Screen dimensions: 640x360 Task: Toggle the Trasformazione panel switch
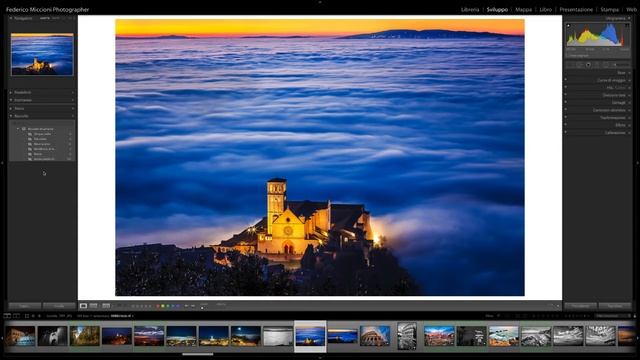566,117
